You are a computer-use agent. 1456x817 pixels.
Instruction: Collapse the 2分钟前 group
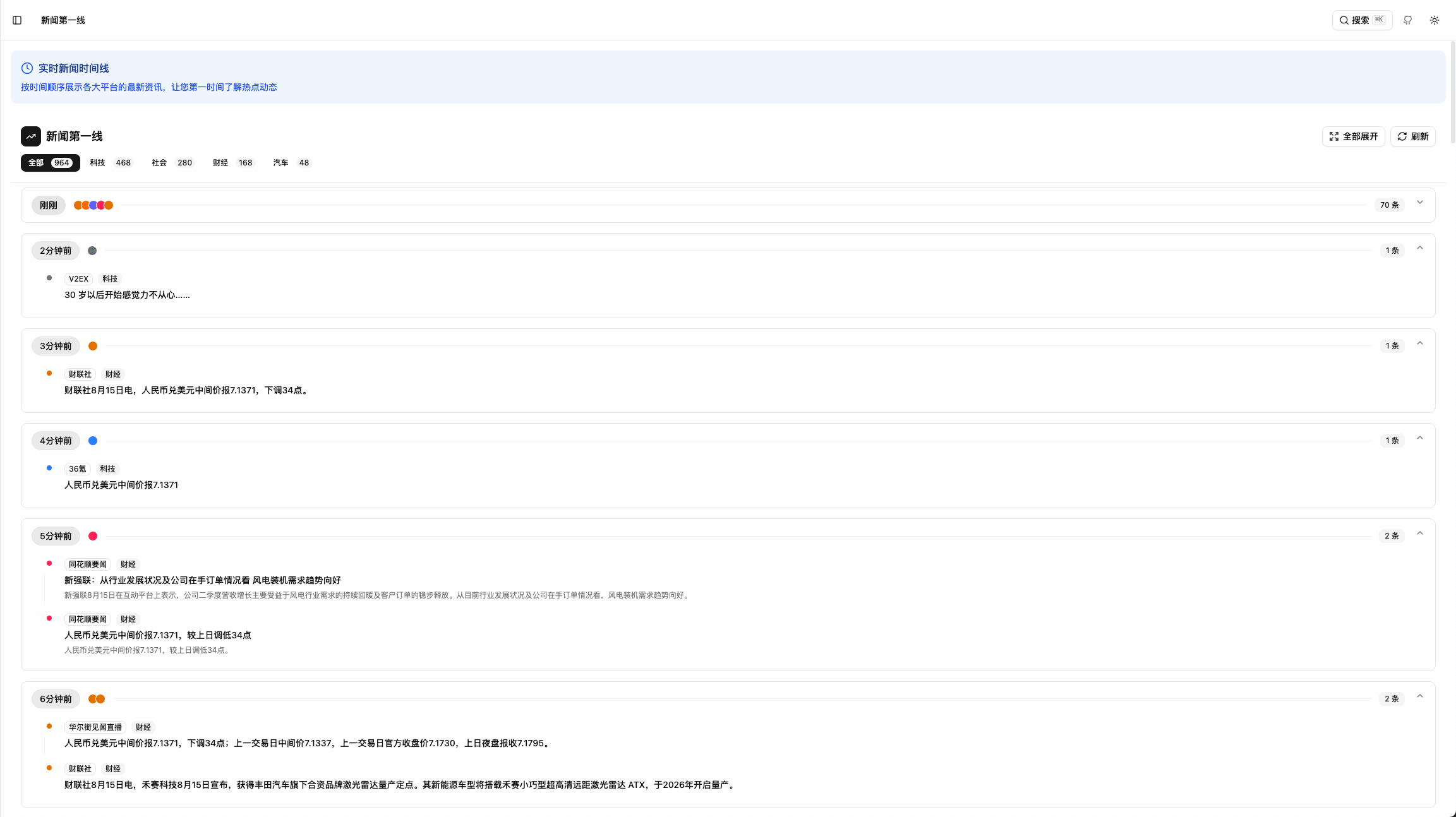point(1420,248)
